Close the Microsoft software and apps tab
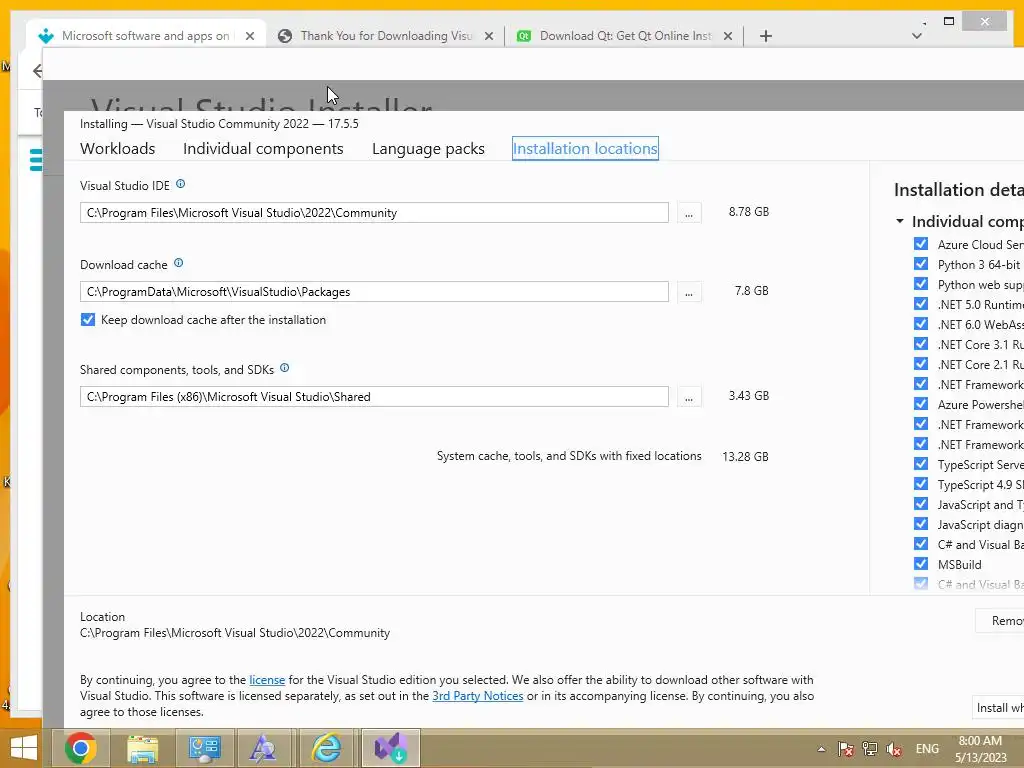This screenshot has width=1024, height=768. pos(249,36)
